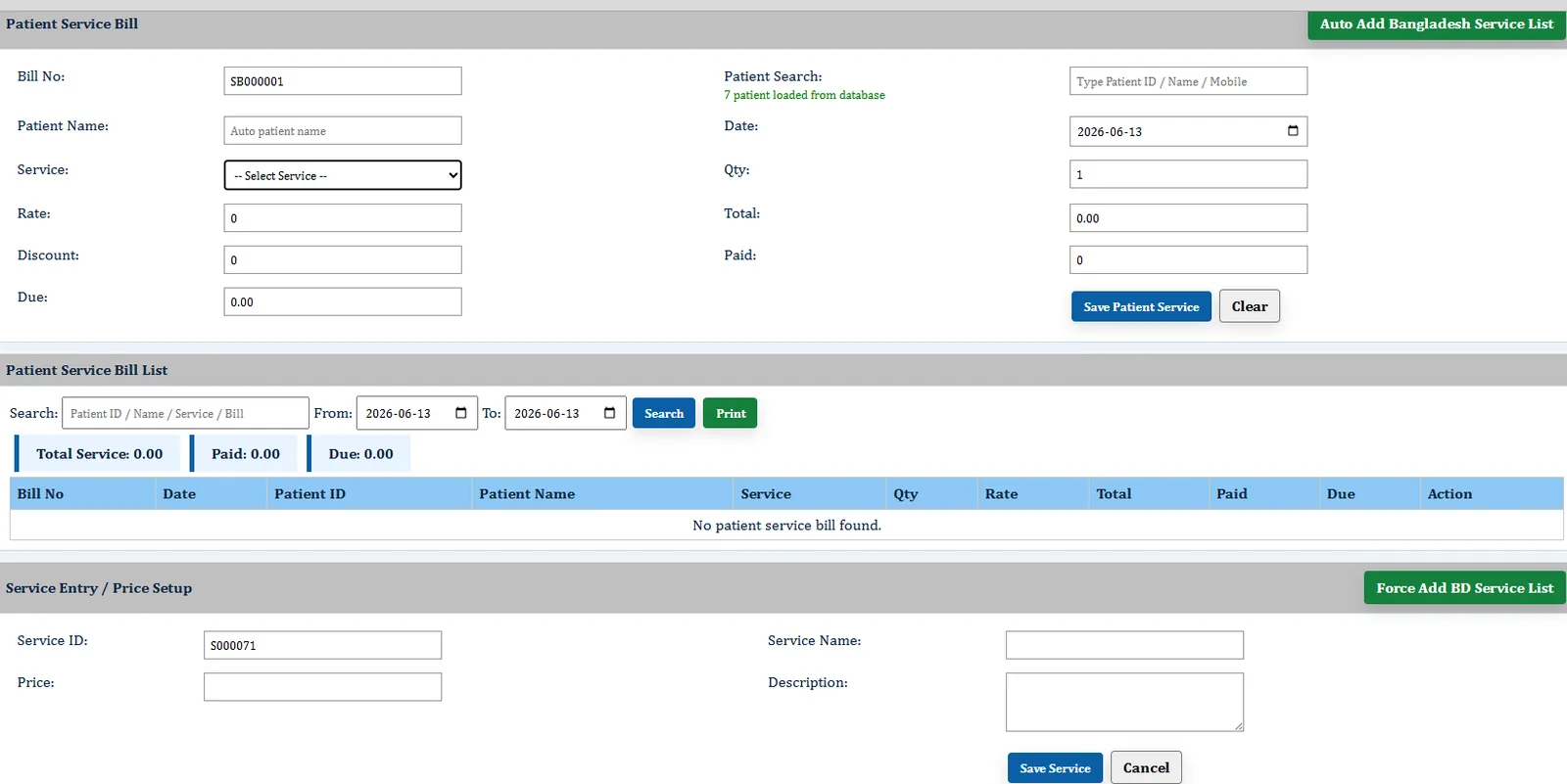Open the From date calendar picker icon

click(461, 413)
